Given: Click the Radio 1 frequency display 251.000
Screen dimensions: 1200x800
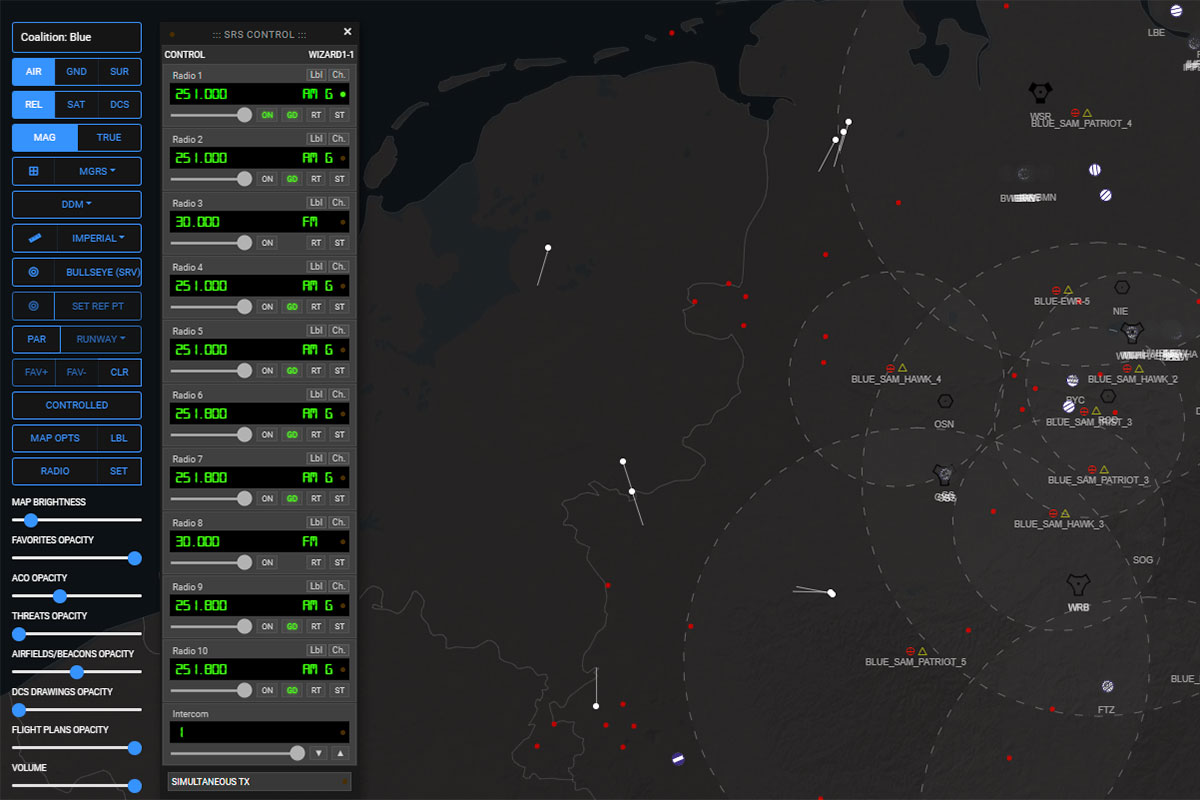Looking at the screenshot, I should (202, 94).
